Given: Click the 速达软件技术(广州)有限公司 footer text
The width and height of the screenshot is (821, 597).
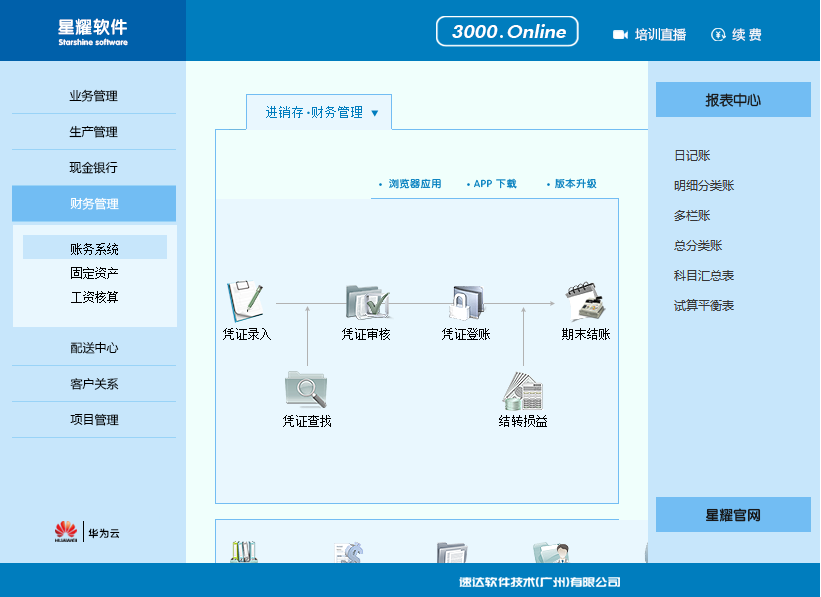Looking at the screenshot, I should point(539,581).
